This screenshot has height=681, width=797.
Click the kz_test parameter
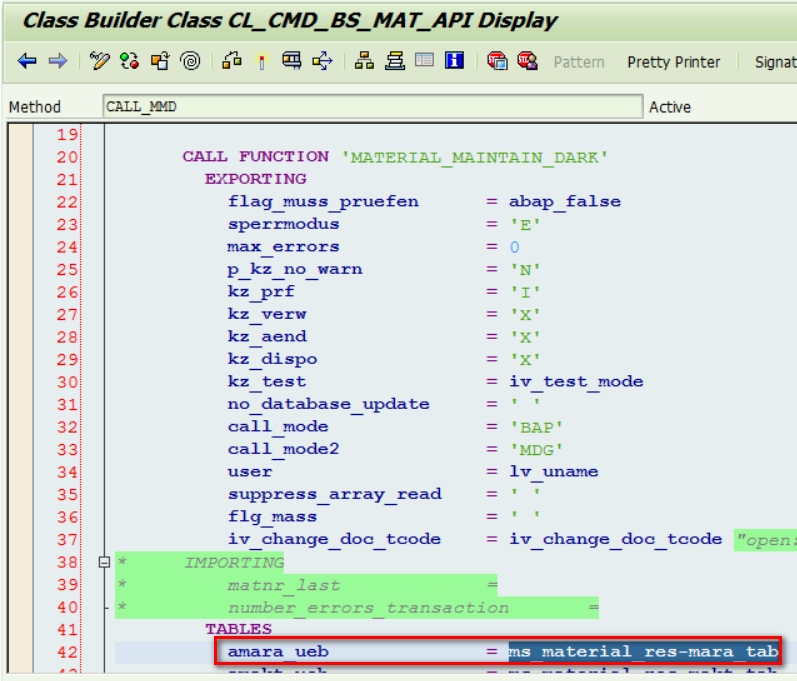(x=267, y=382)
